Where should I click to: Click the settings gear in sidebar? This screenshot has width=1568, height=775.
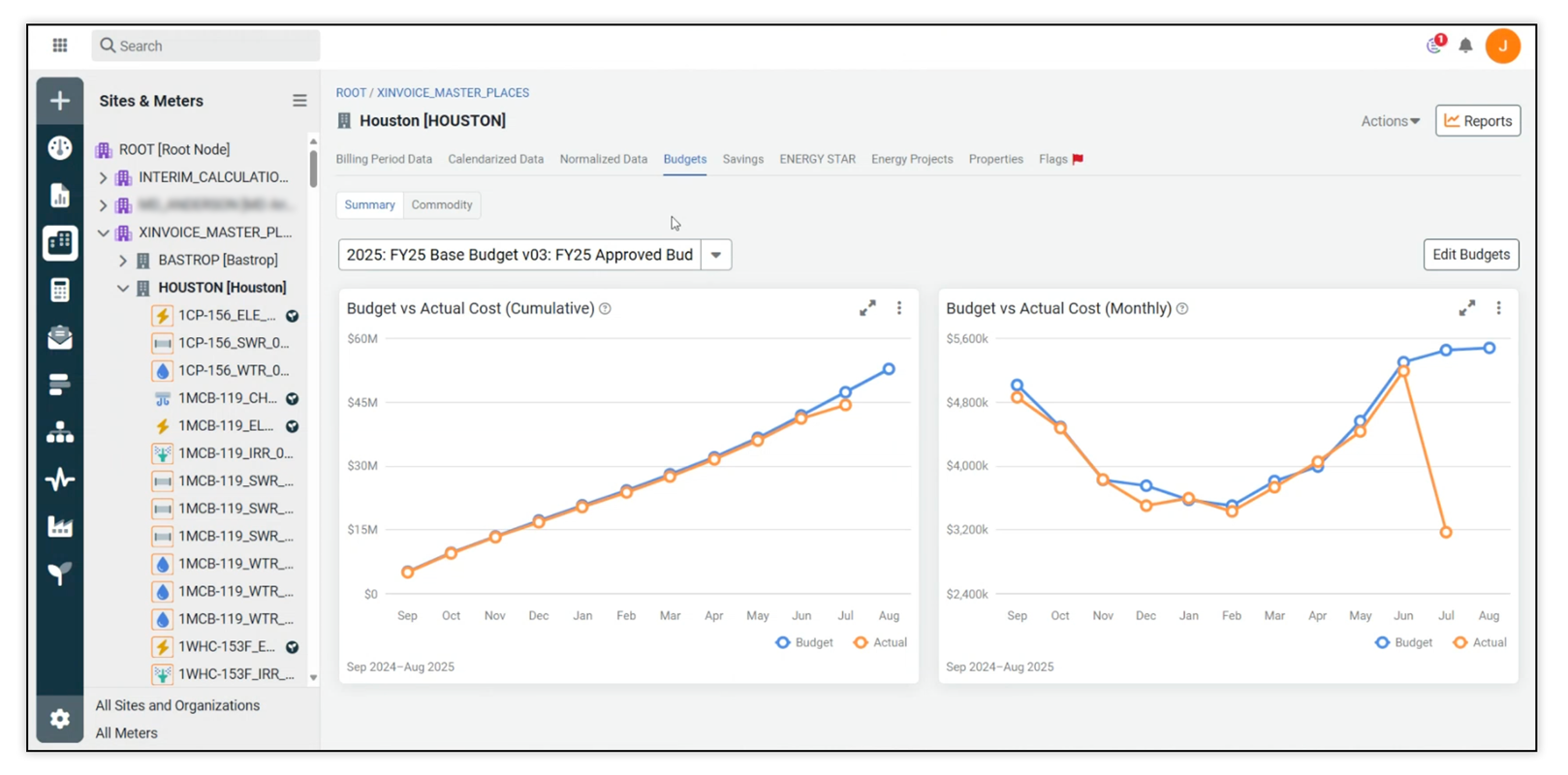60,719
